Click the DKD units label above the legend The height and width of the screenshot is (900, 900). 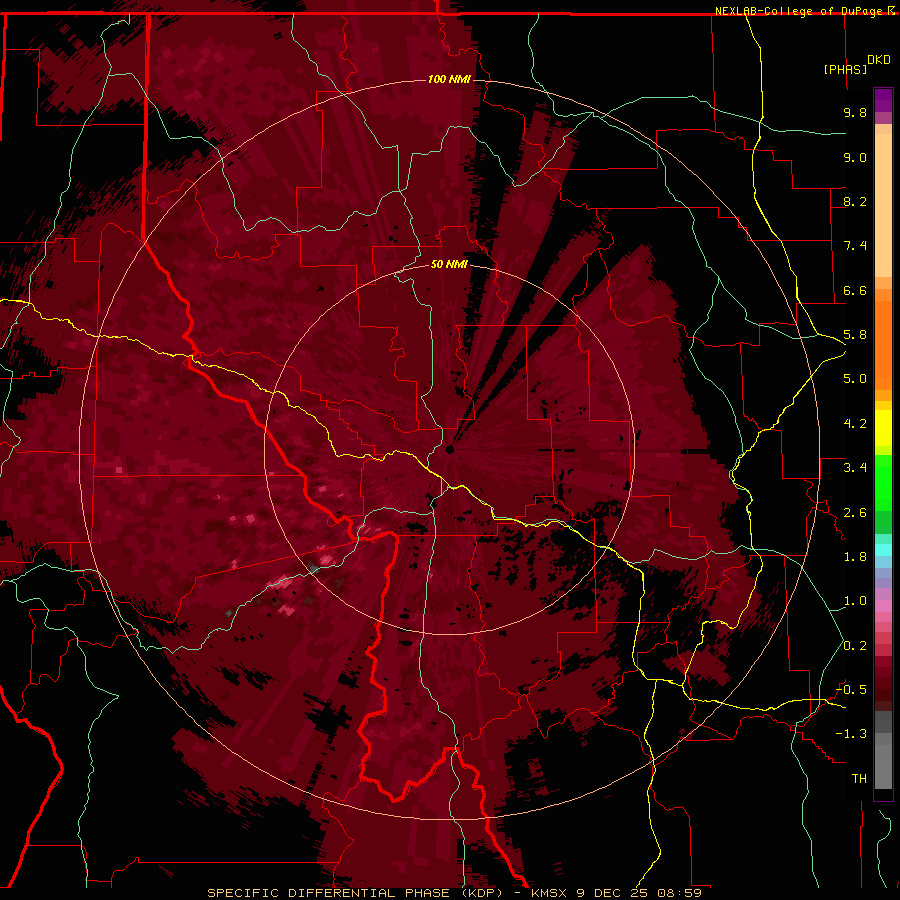[879, 60]
